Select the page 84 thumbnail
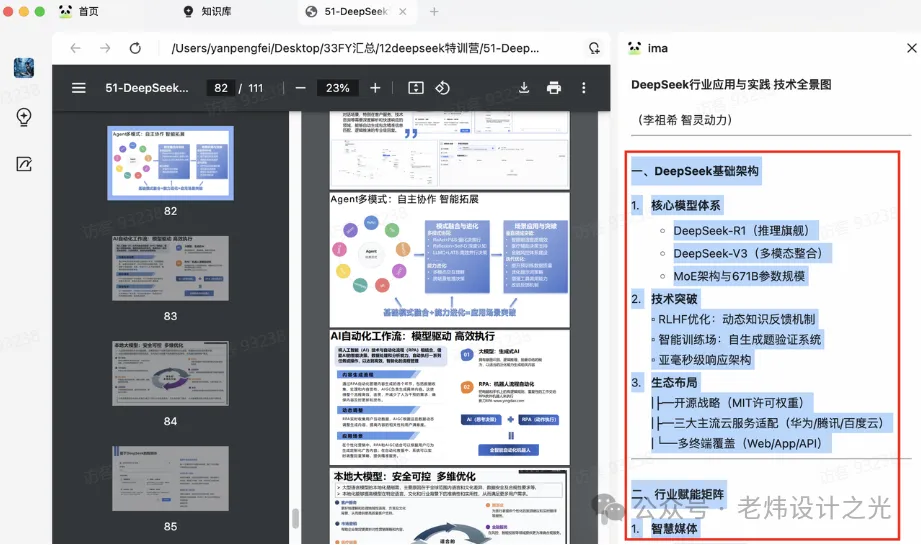Image resolution: width=921 pixels, height=545 pixels. click(170, 373)
